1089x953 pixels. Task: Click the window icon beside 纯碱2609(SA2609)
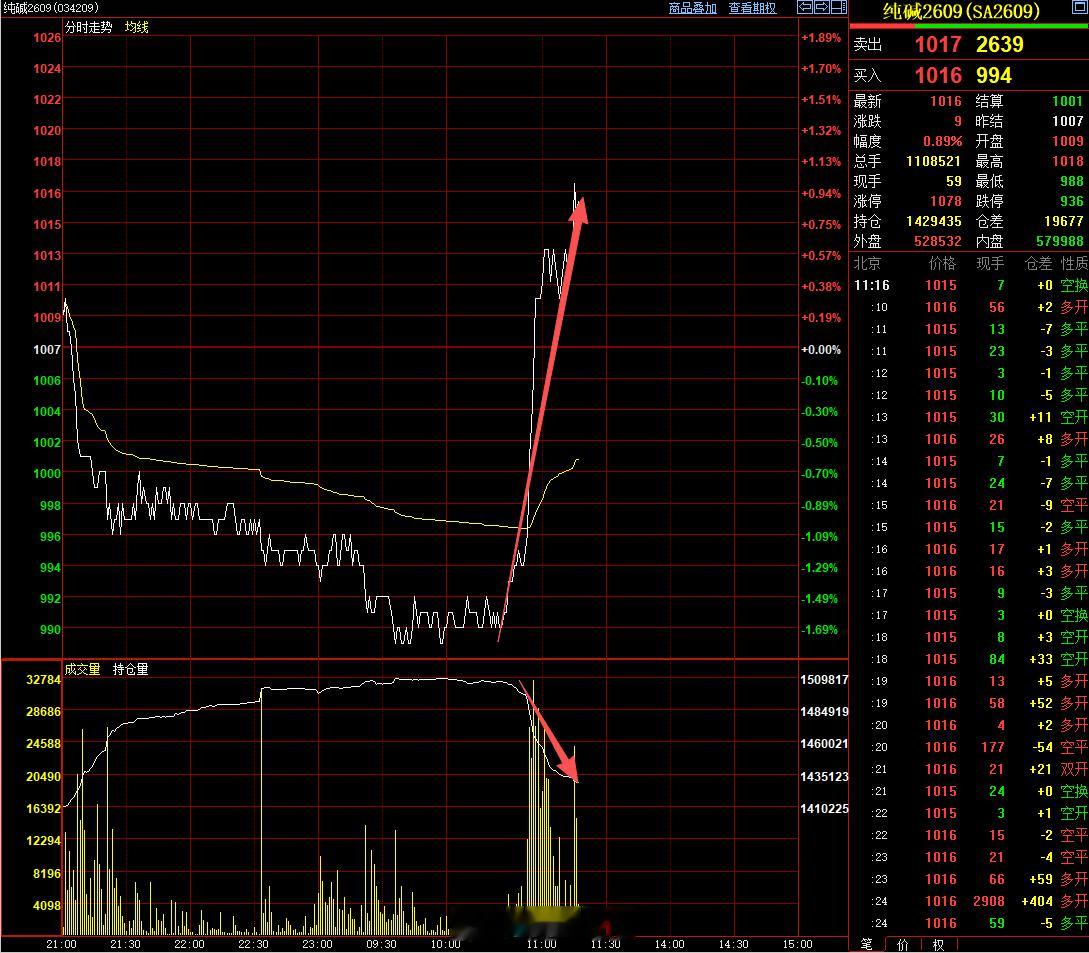[1080, 8]
